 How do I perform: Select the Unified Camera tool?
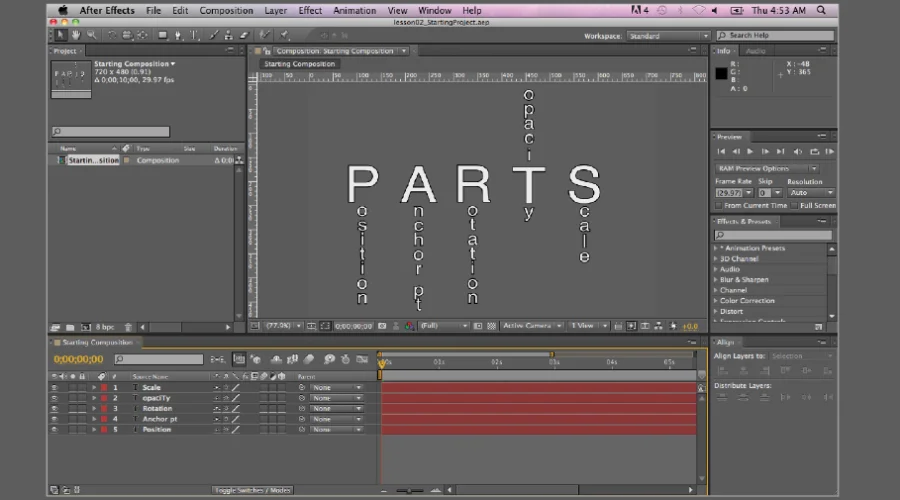127,36
